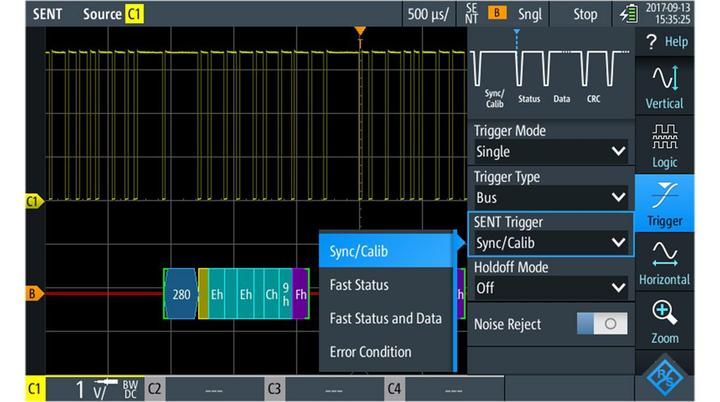Open the Zoom function

665,321
